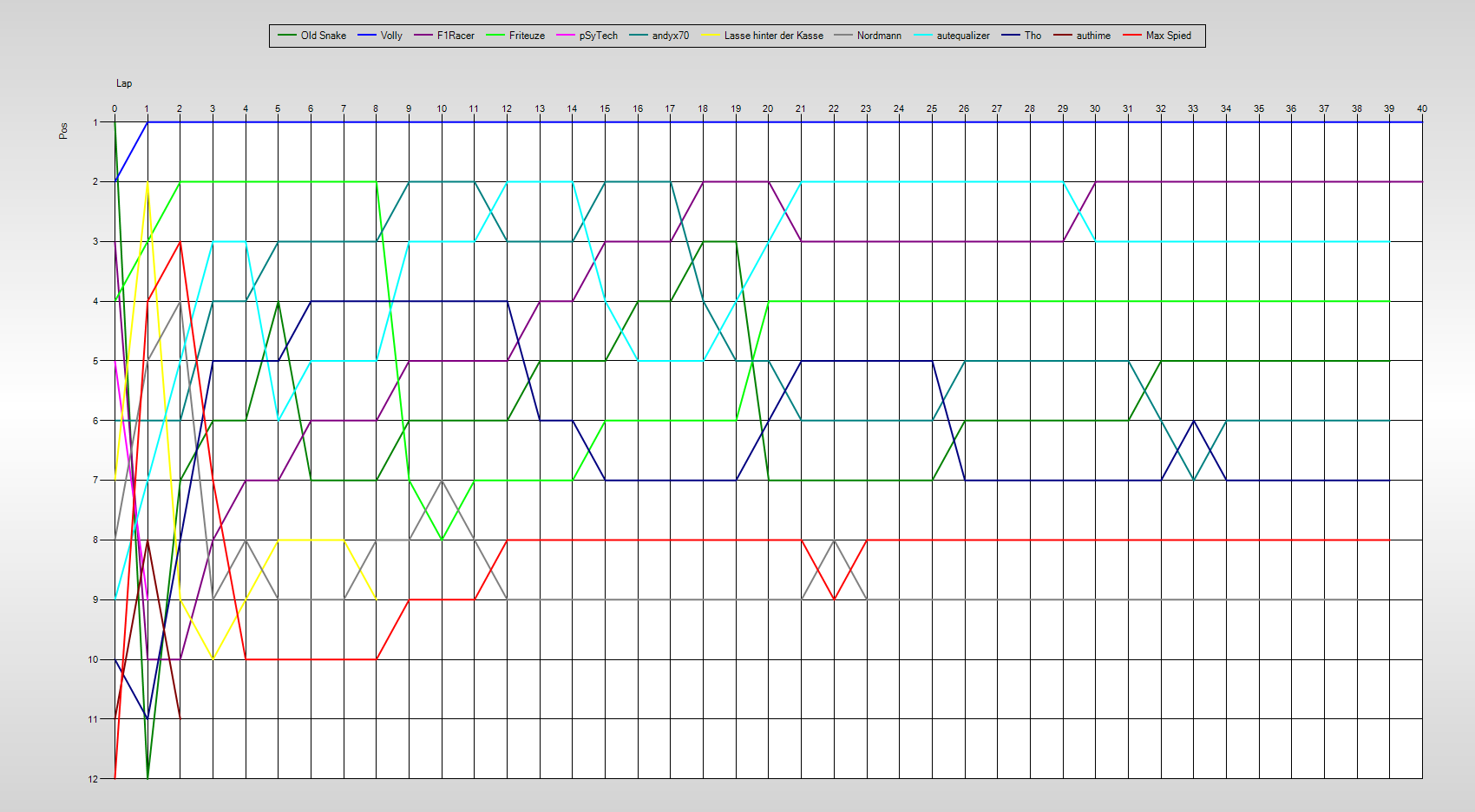The width and height of the screenshot is (1475, 812).
Task: Select lap 40 axis label
Action: click(x=1422, y=108)
